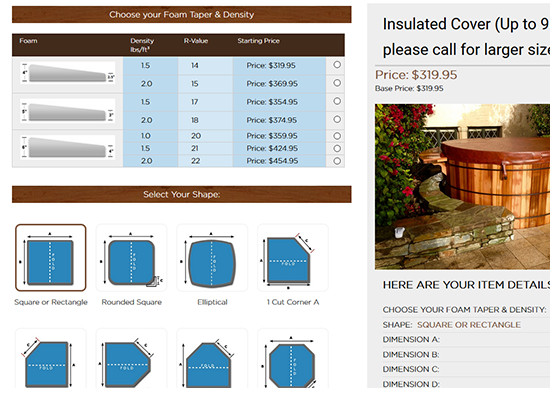Click the R-Value 20 cell
The width and height of the screenshot is (550, 400).
[205, 136]
